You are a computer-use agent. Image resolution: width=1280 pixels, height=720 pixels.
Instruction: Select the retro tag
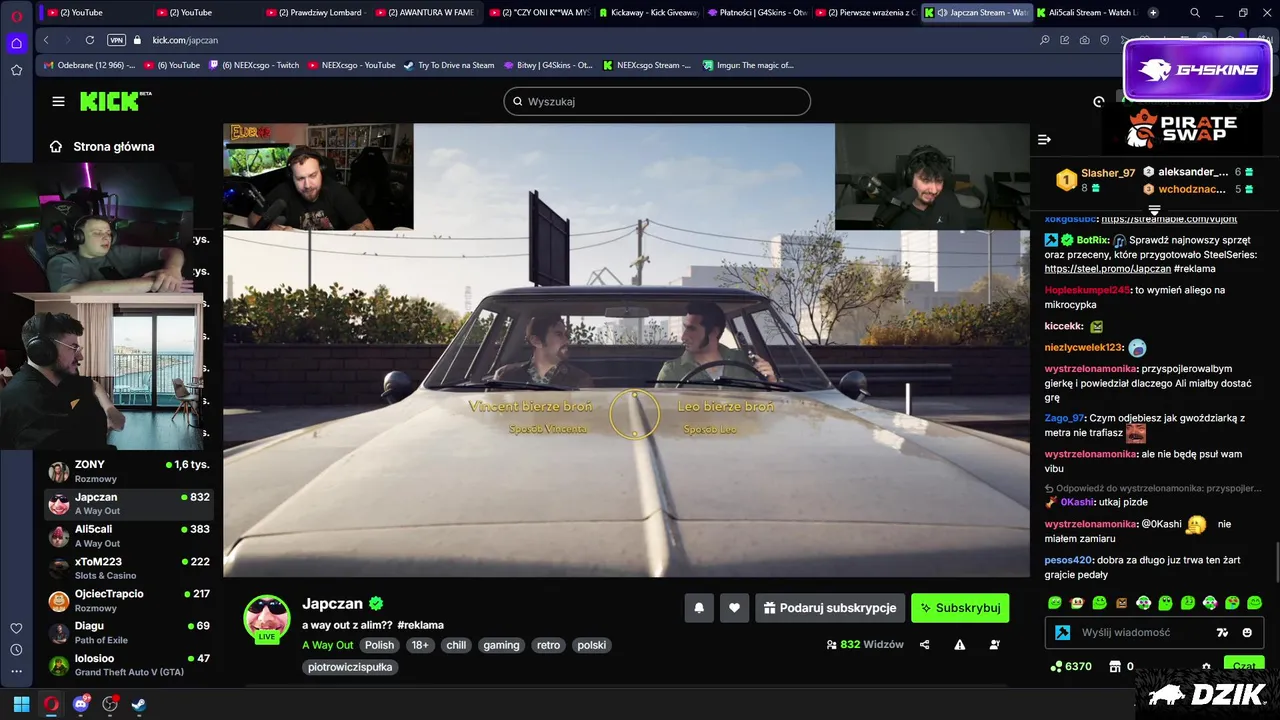pyautogui.click(x=548, y=645)
